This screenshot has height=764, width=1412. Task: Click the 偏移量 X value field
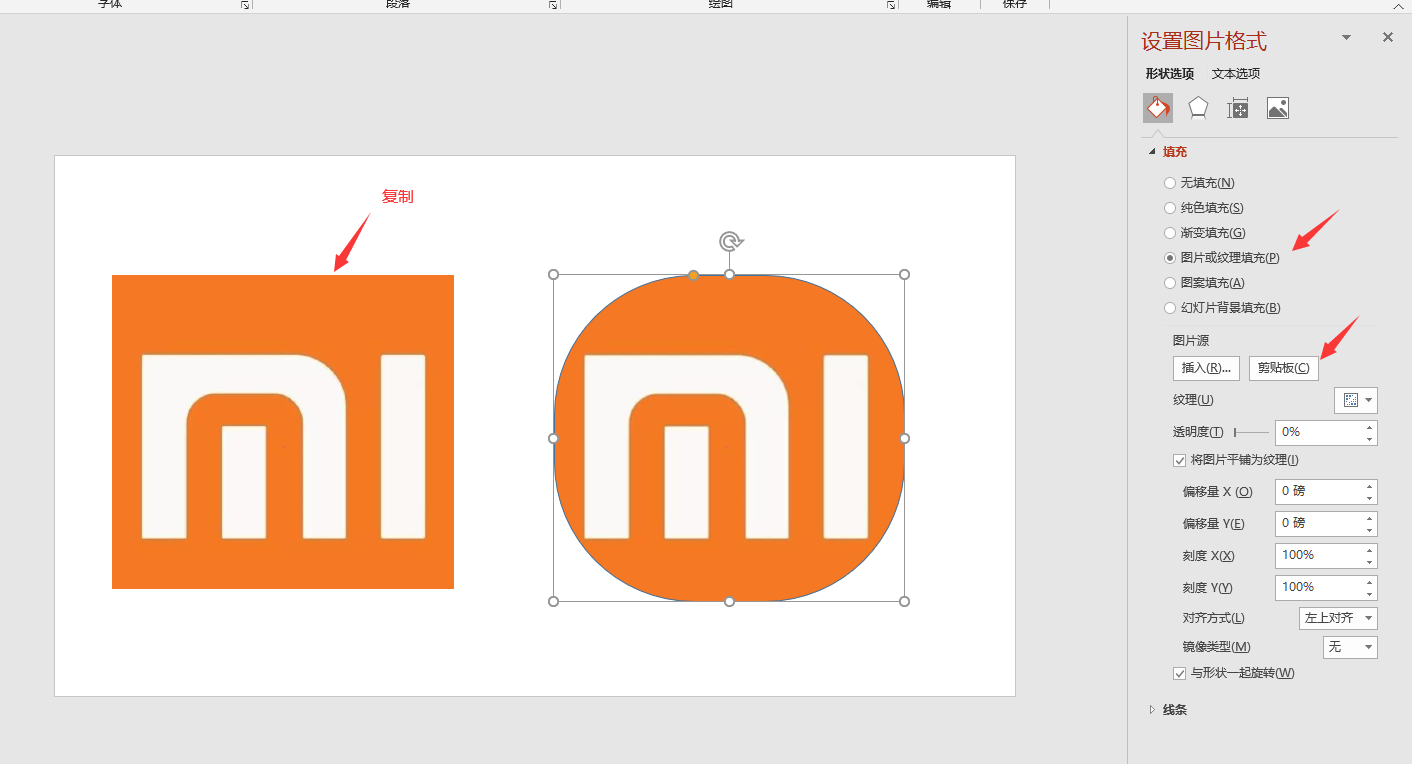coord(1317,491)
